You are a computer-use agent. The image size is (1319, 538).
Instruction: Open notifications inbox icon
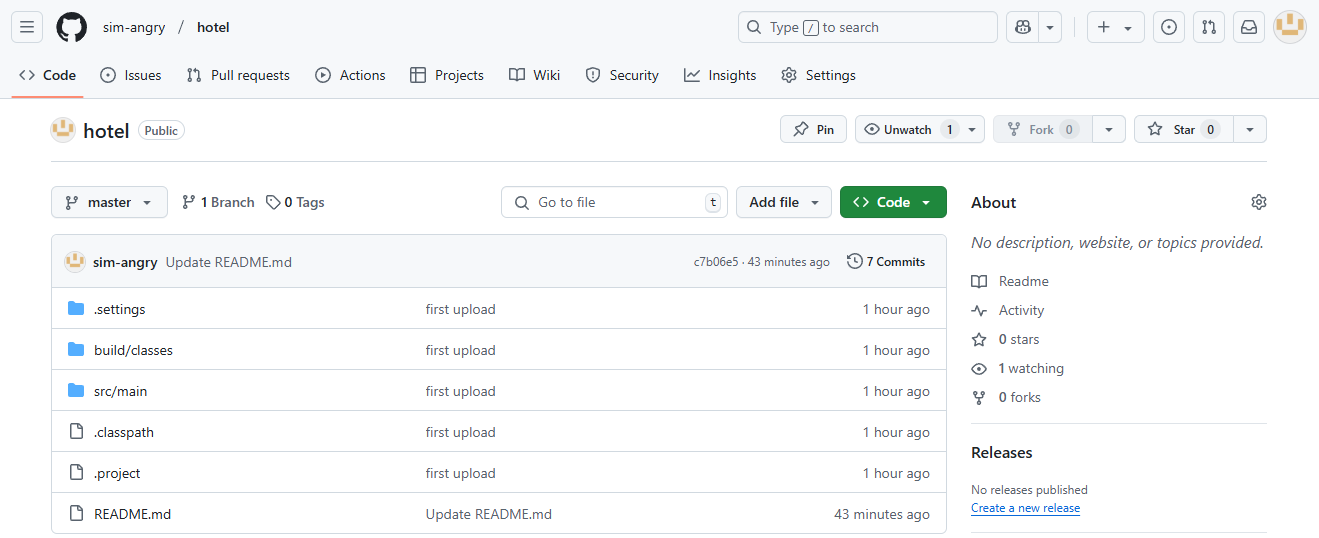(1249, 27)
